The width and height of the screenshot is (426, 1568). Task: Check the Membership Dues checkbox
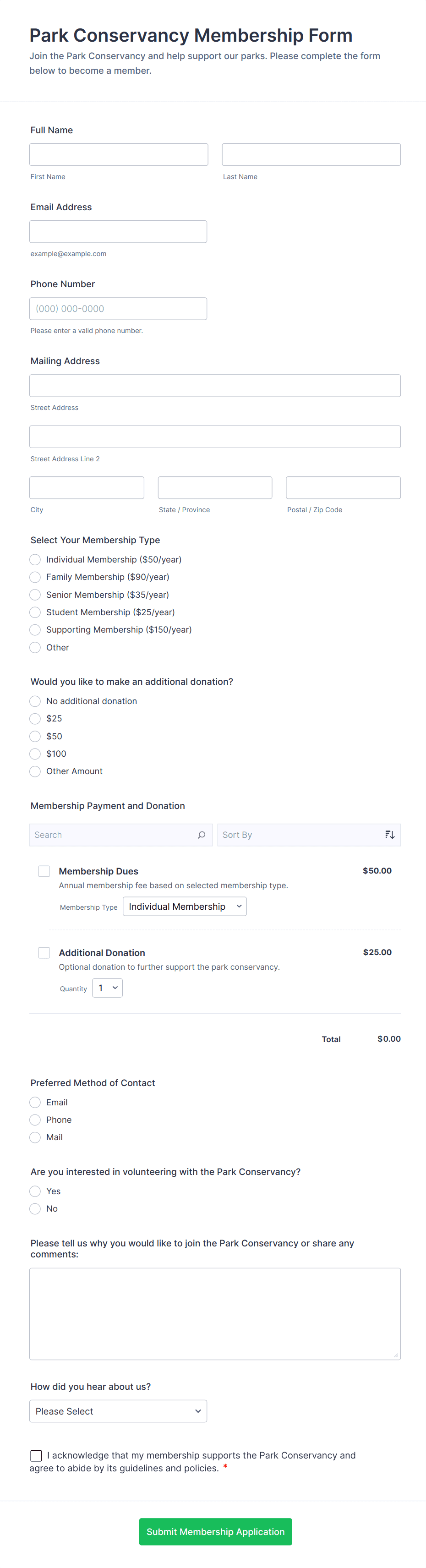[44, 871]
